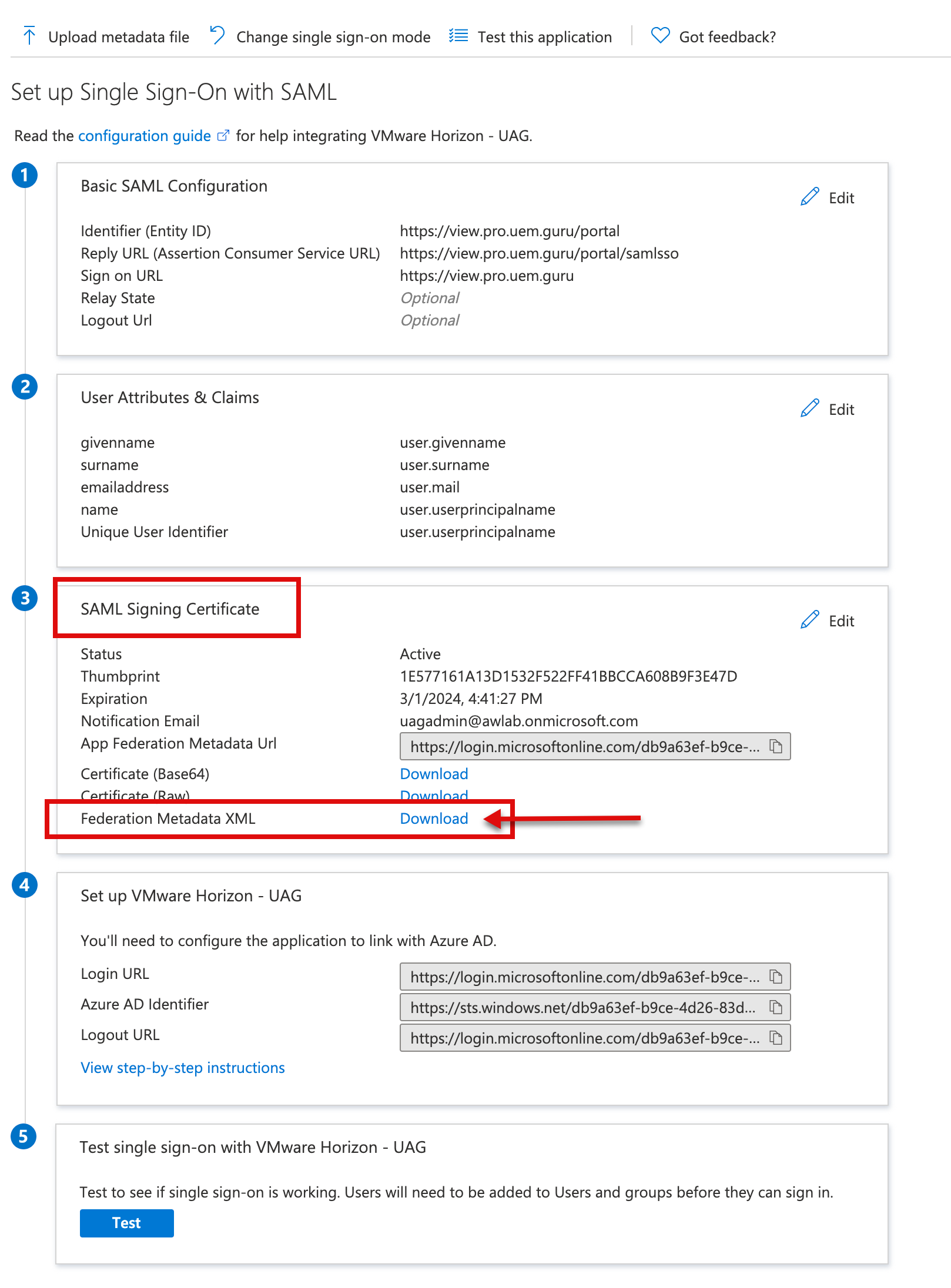Select Change single sign-on mode text
Screen dimensions: 951x1288
[333, 37]
